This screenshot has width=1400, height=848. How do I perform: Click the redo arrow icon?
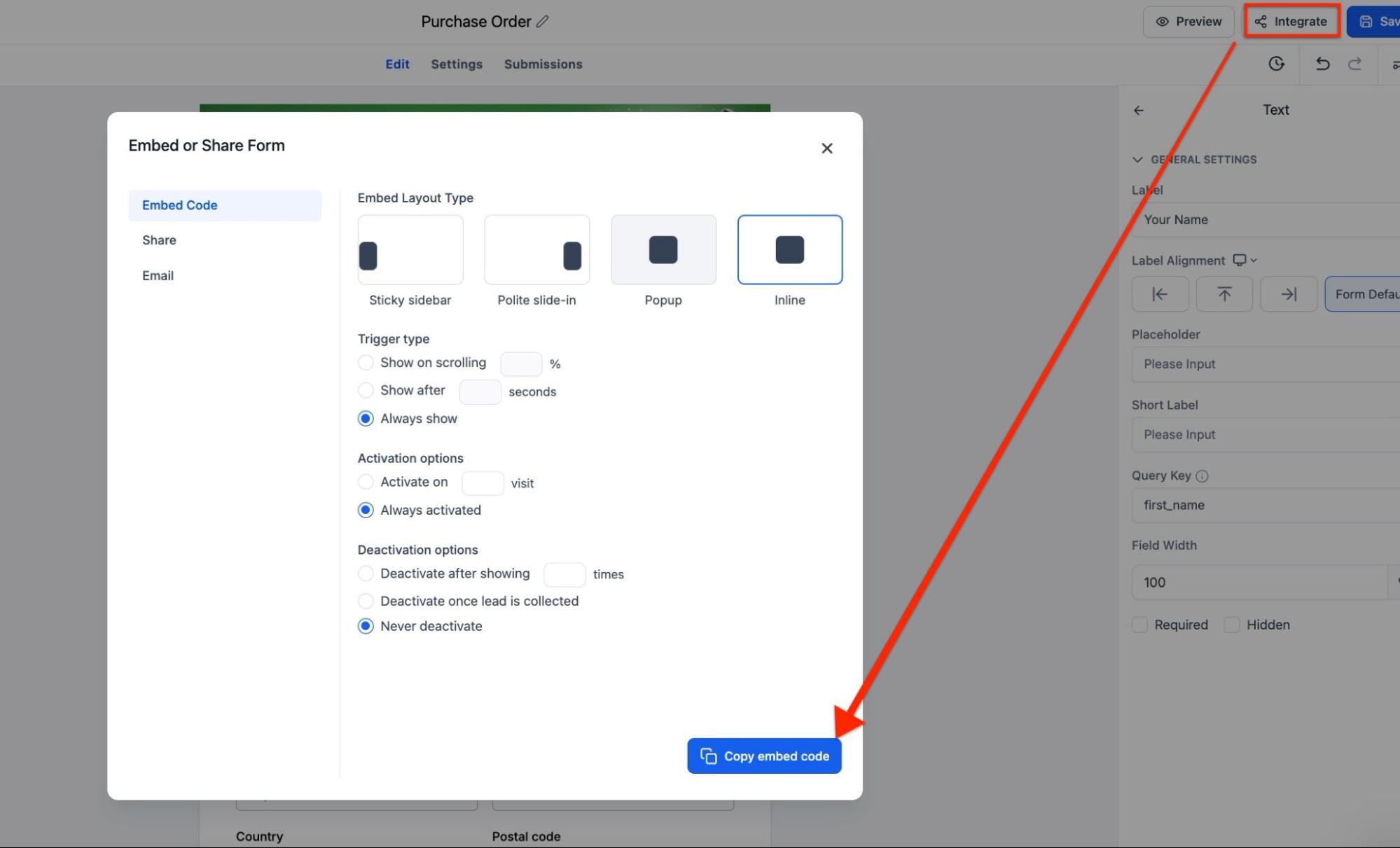pyautogui.click(x=1354, y=64)
